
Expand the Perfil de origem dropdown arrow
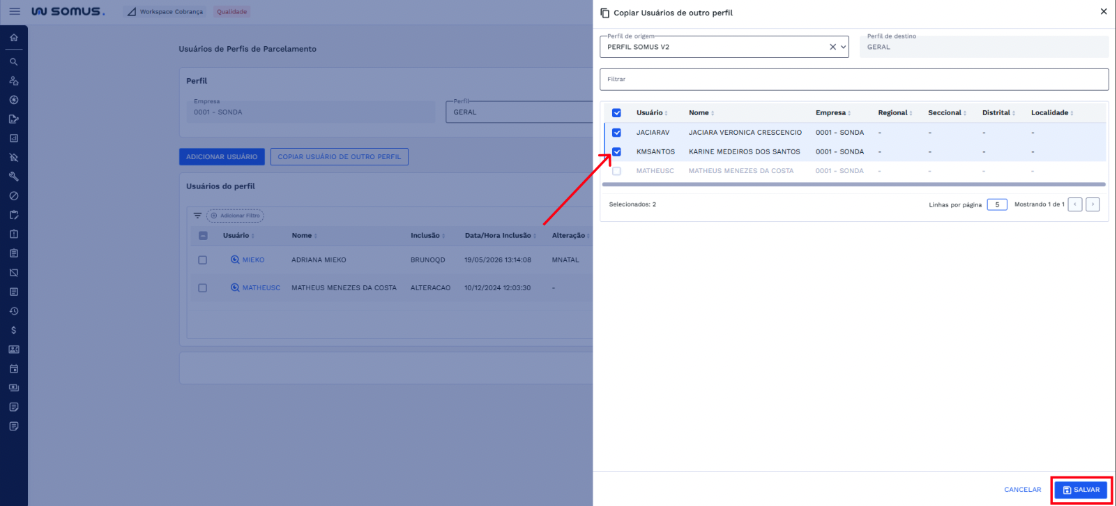coord(844,46)
